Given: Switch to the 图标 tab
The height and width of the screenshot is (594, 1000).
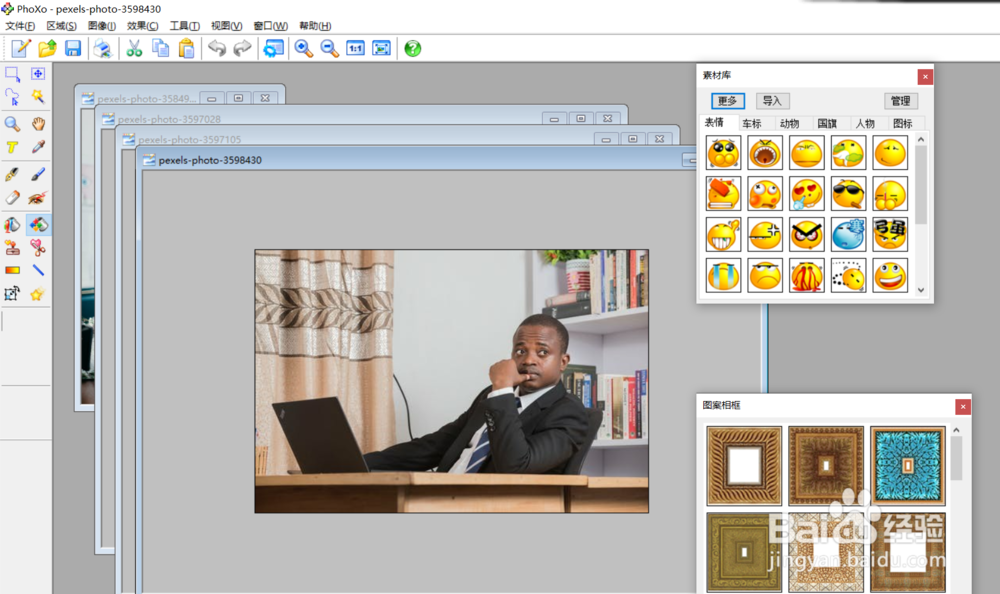Looking at the screenshot, I should (903, 124).
